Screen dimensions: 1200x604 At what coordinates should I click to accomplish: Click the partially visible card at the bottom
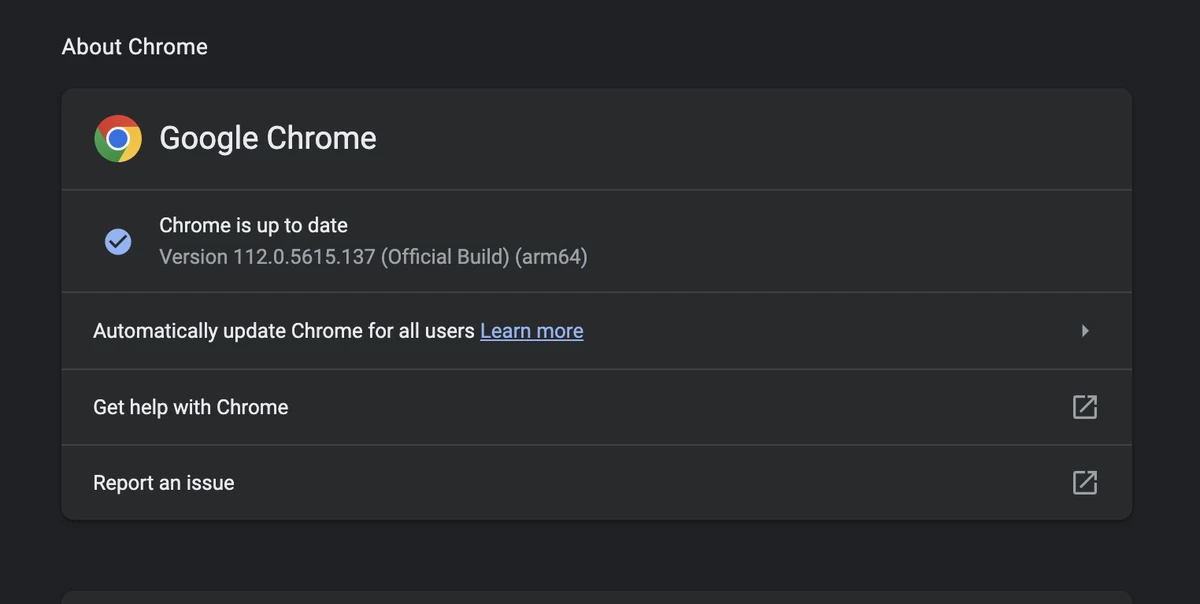point(596,597)
